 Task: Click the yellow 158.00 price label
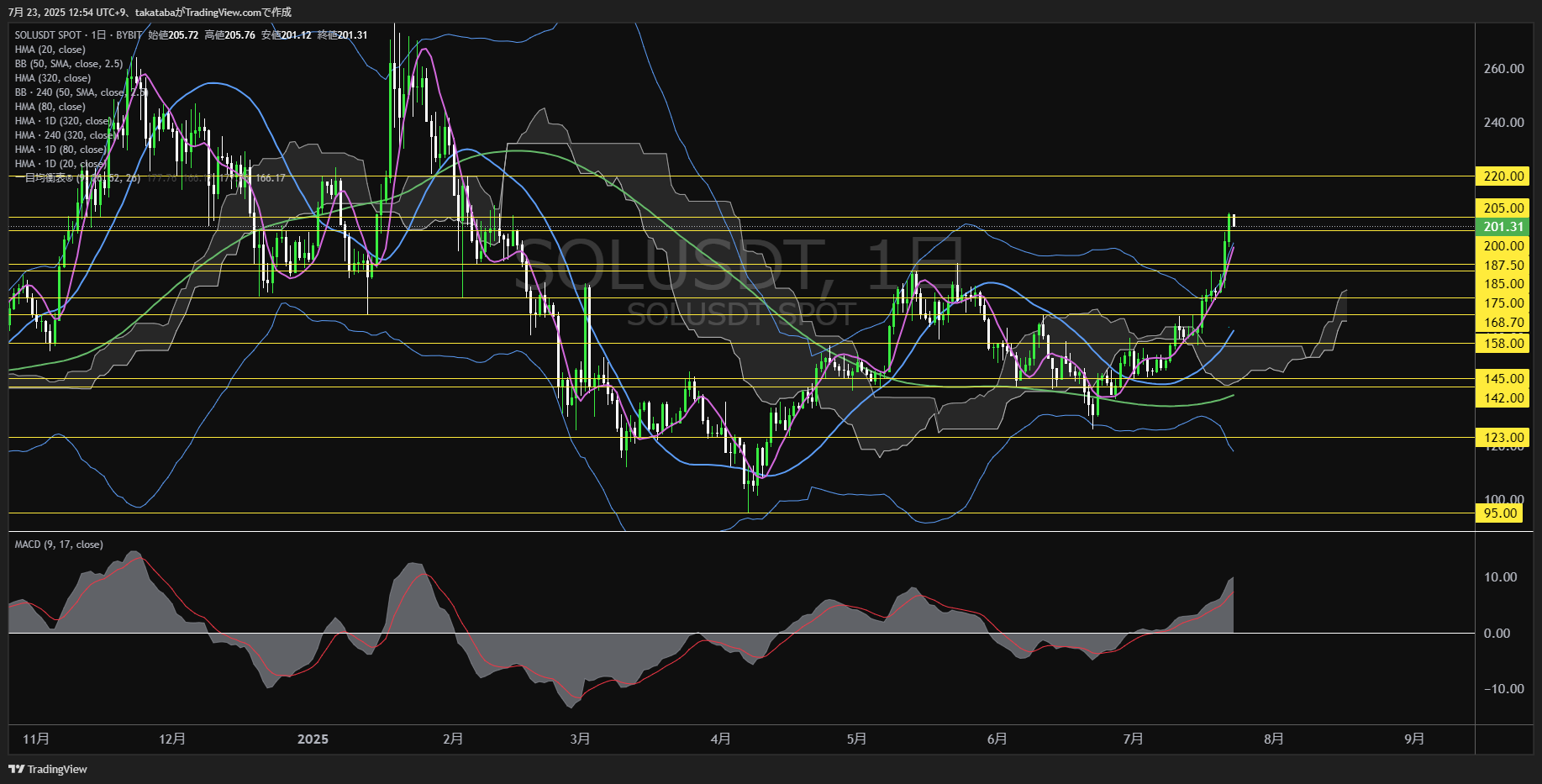[1503, 344]
